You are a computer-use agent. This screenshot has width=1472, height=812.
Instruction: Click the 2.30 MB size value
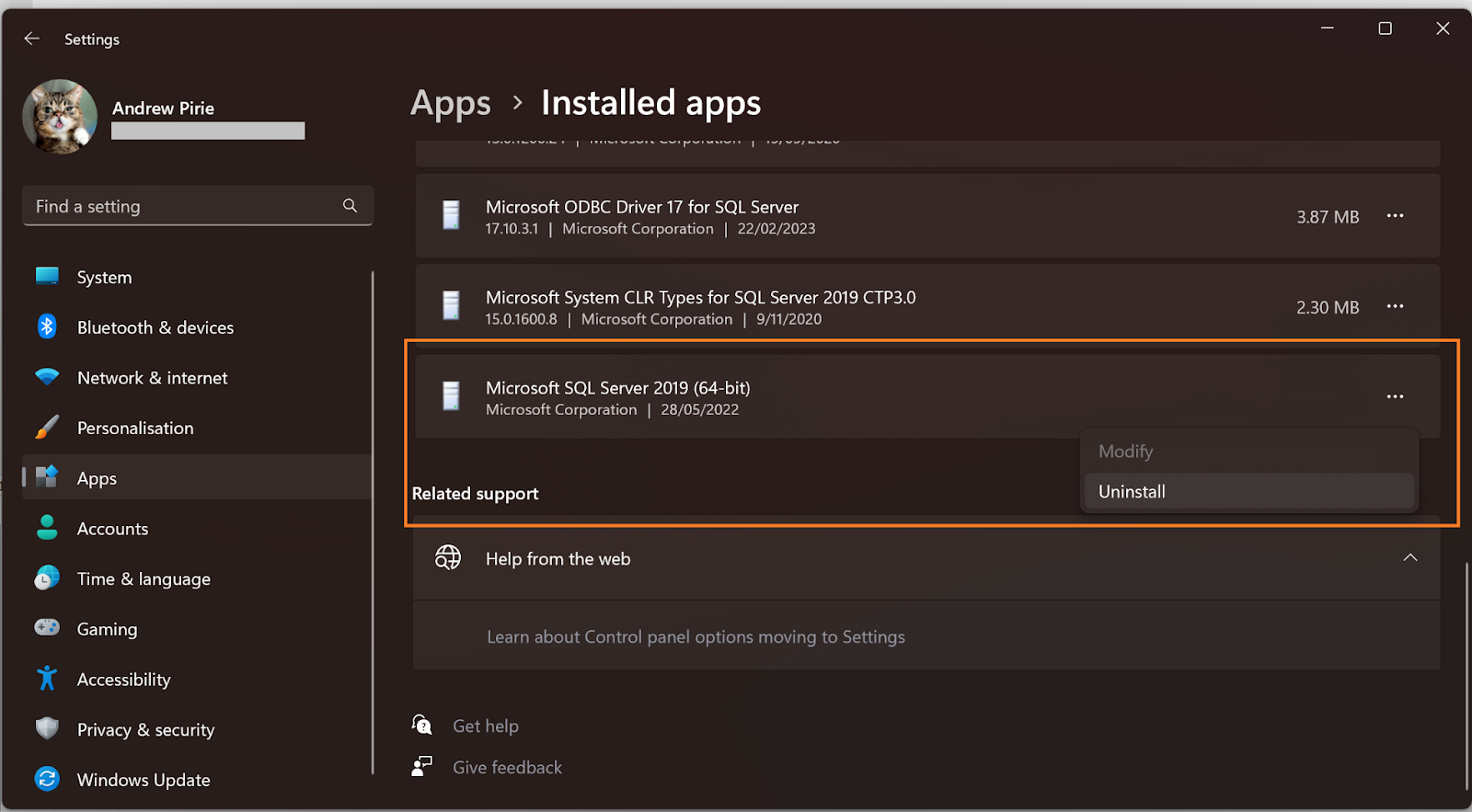(1328, 307)
